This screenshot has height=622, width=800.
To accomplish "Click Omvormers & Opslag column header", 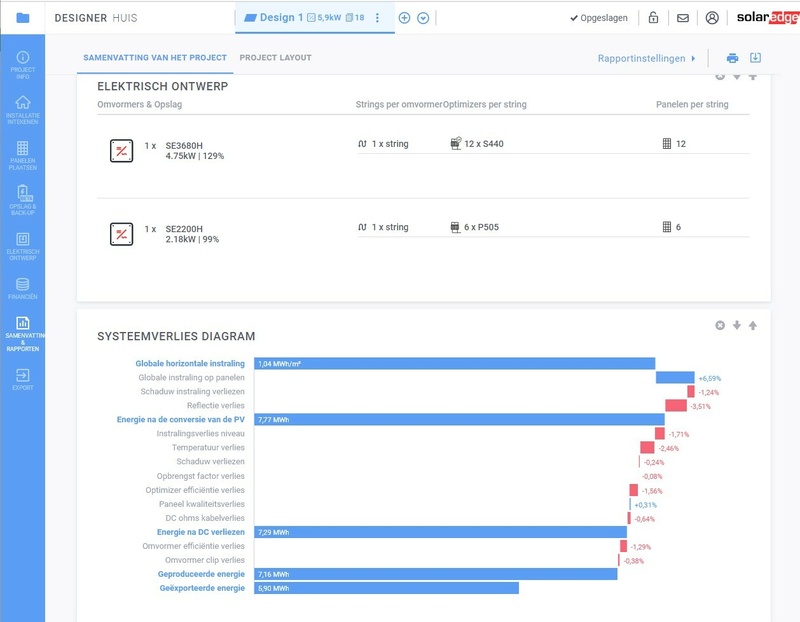I will (x=139, y=104).
